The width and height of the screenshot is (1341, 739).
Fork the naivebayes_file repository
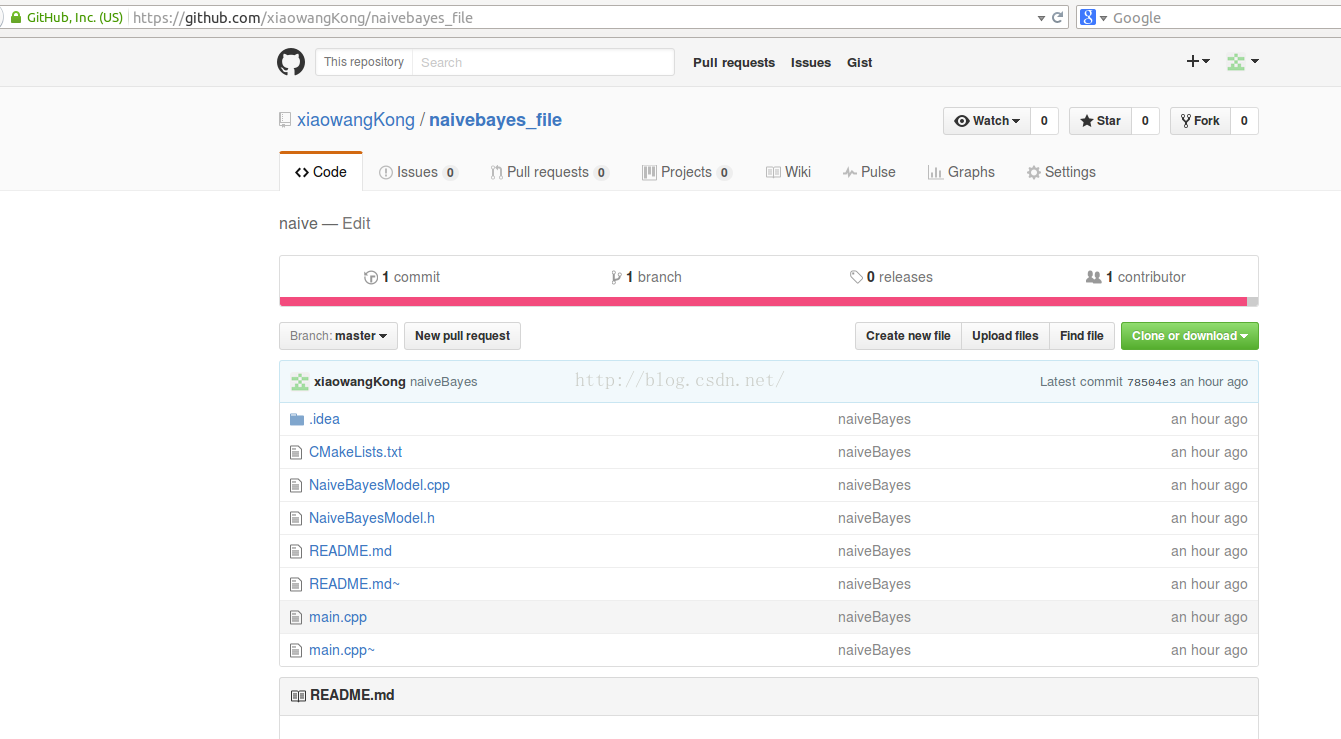(x=1200, y=121)
